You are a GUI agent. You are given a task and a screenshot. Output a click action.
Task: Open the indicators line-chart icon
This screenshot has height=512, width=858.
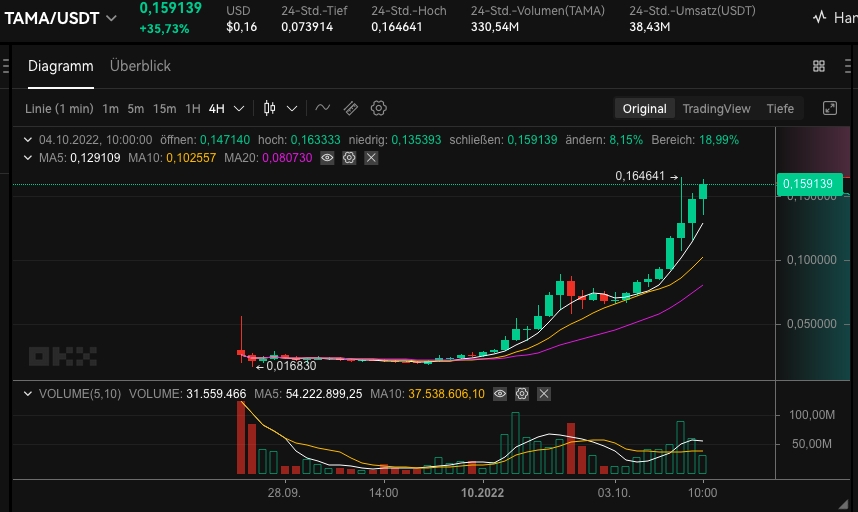click(x=322, y=108)
